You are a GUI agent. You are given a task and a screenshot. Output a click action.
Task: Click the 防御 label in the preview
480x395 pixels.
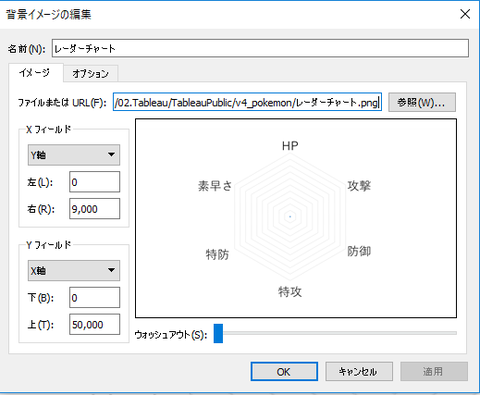[x=359, y=251]
